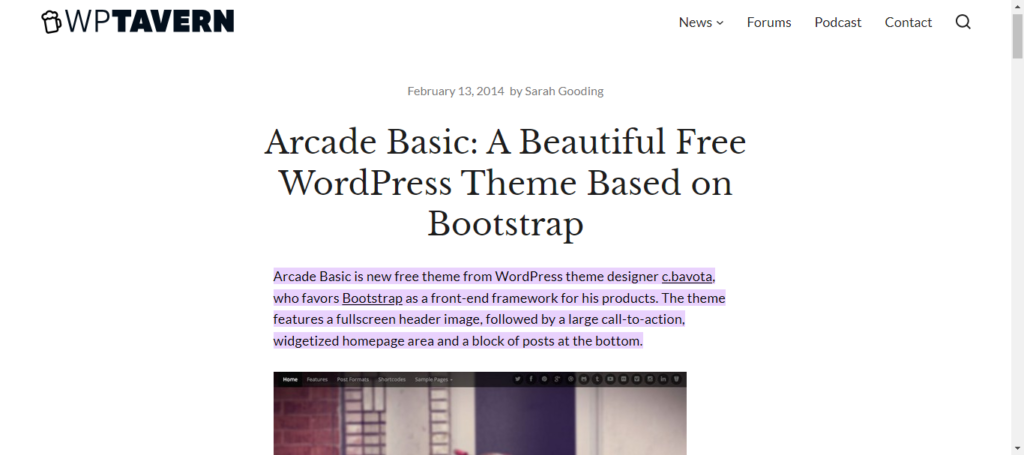Open the Arcade Basic theme screenshot image
This screenshot has width=1024, height=455.
tap(480, 413)
